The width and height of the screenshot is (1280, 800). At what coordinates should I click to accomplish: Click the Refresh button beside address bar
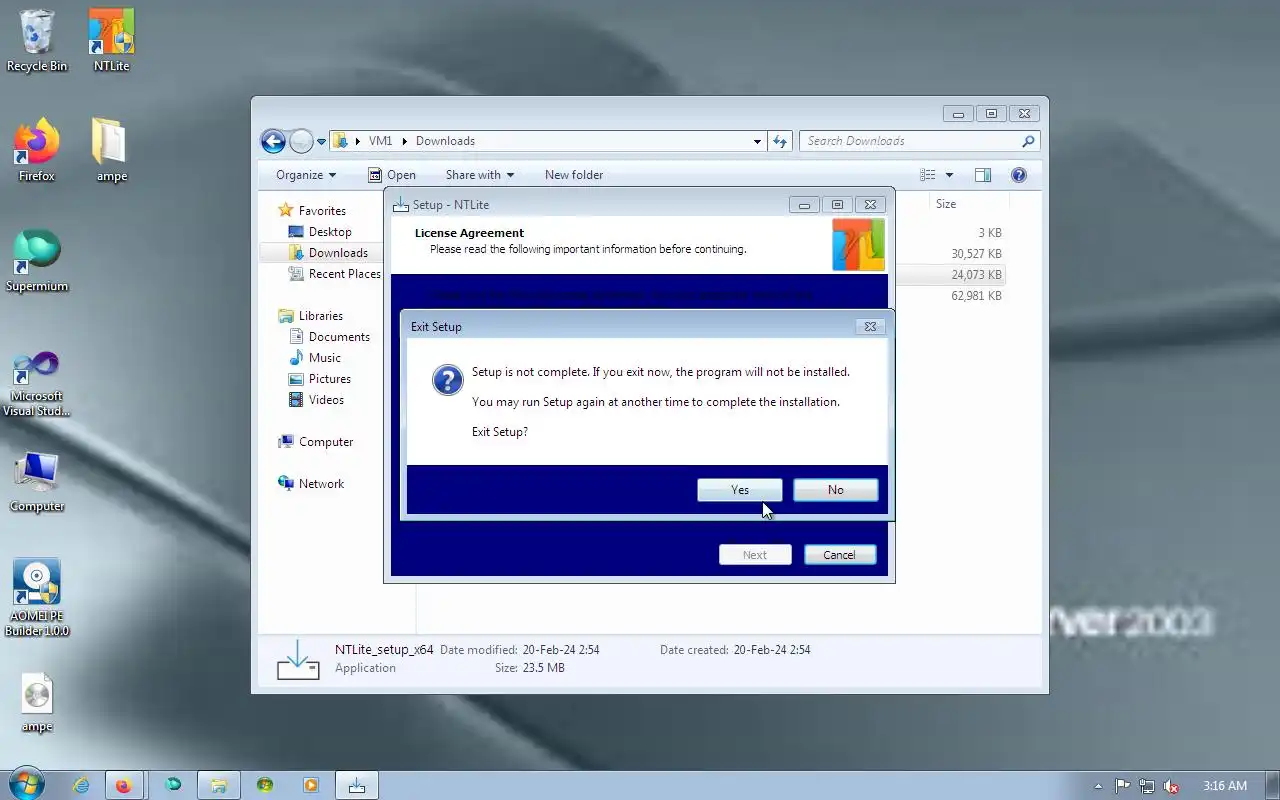781,141
